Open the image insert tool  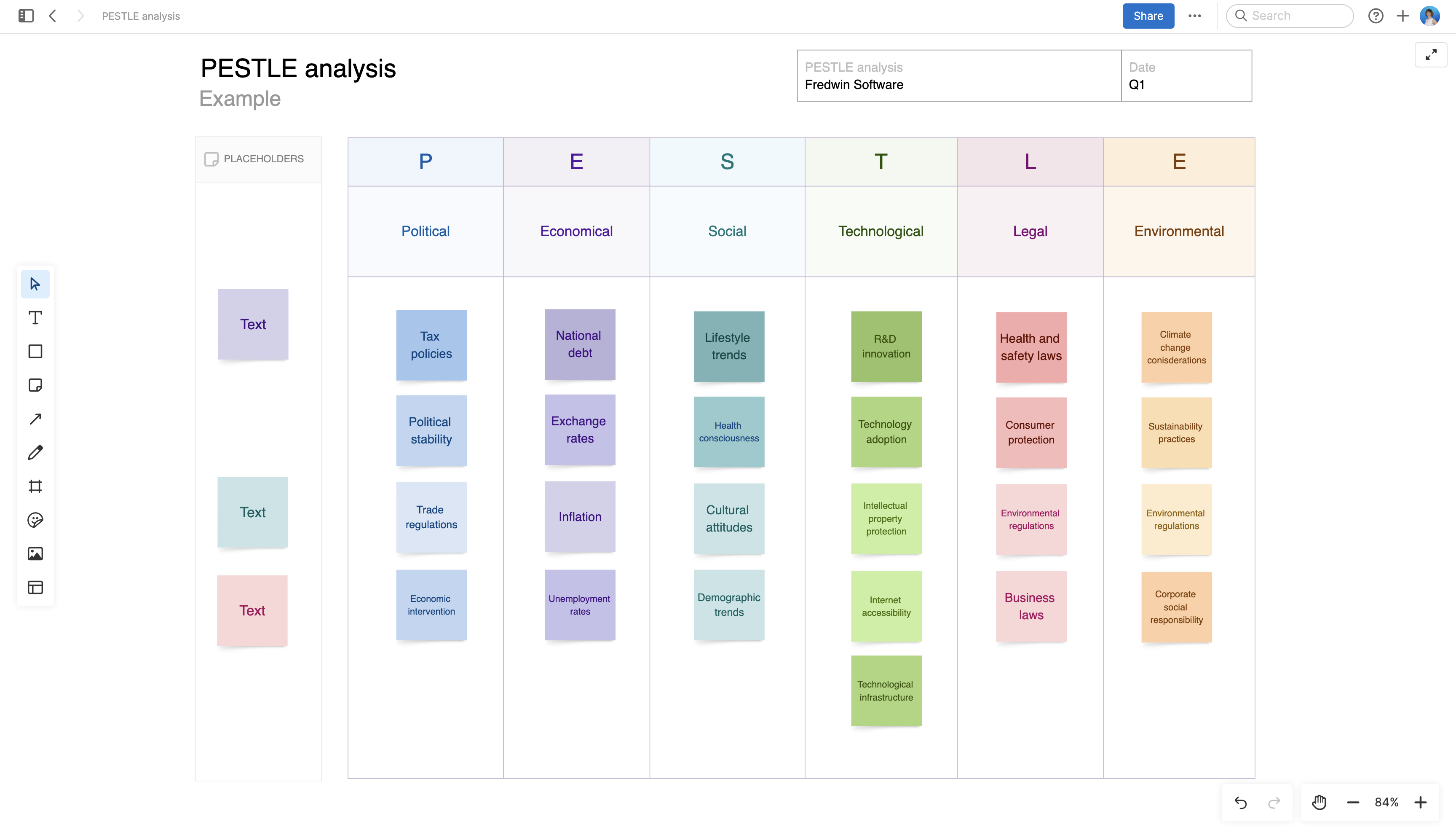(35, 554)
